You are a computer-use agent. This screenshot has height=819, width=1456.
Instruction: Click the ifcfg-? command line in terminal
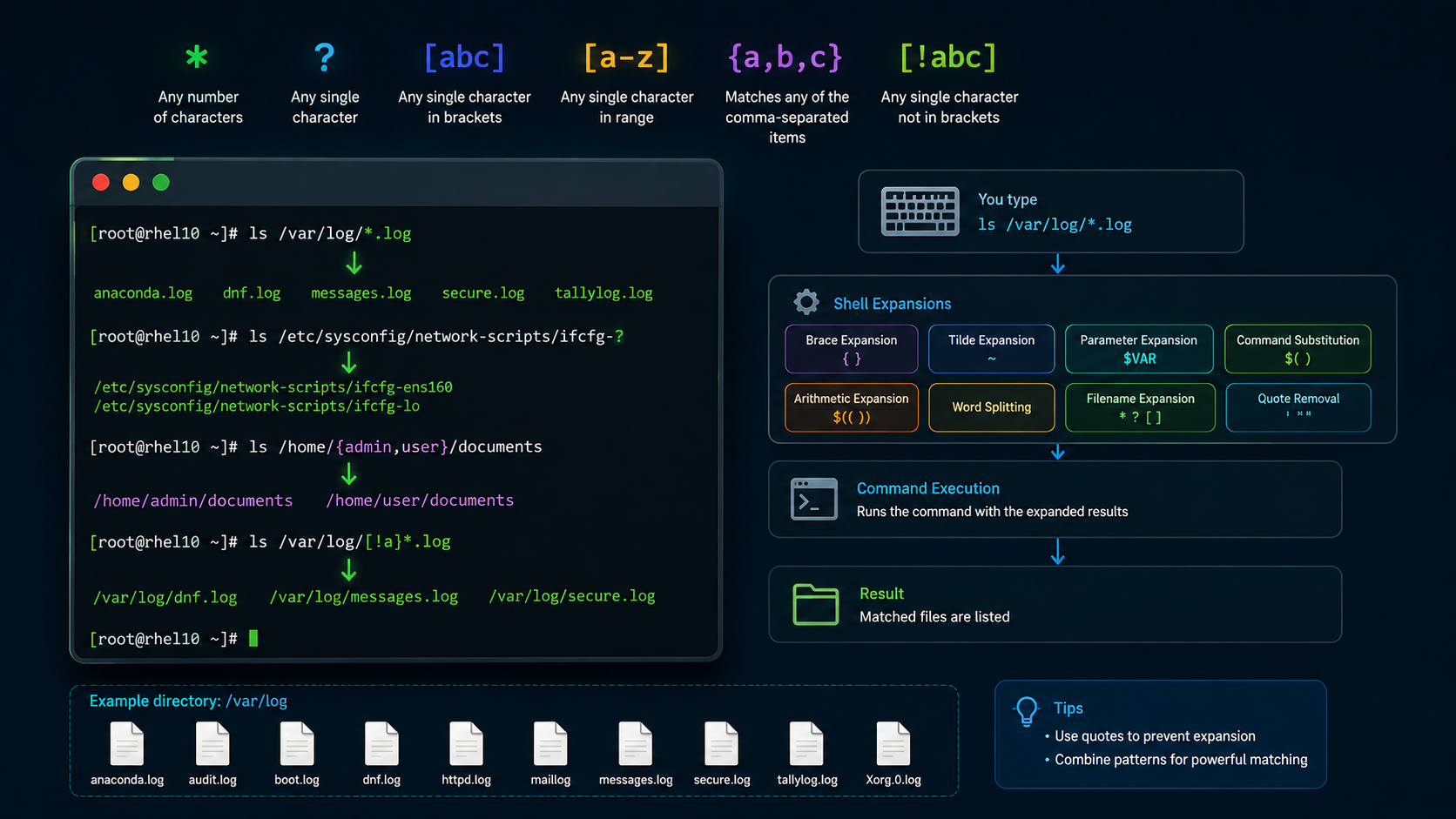click(x=436, y=336)
